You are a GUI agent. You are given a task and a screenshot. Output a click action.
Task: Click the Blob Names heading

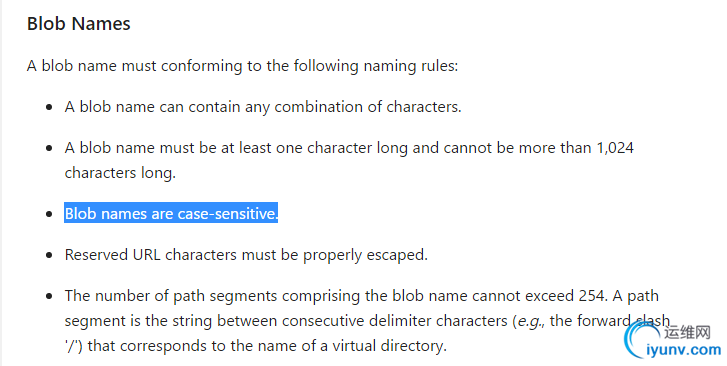point(79,24)
